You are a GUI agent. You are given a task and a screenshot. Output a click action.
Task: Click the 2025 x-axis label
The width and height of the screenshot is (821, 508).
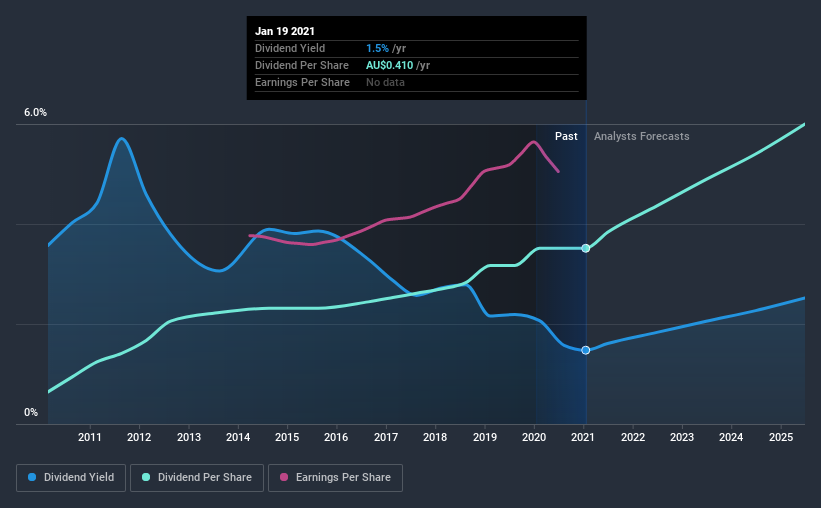(781, 437)
